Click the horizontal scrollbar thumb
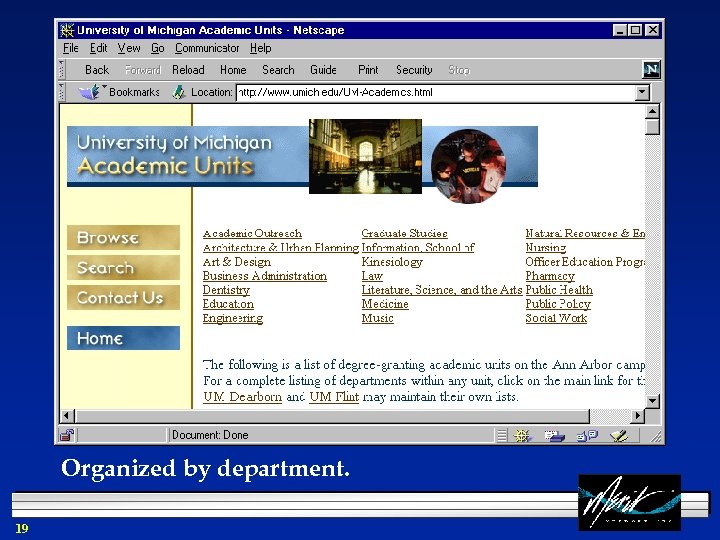Viewport: 720px width, 540px height. (332, 416)
